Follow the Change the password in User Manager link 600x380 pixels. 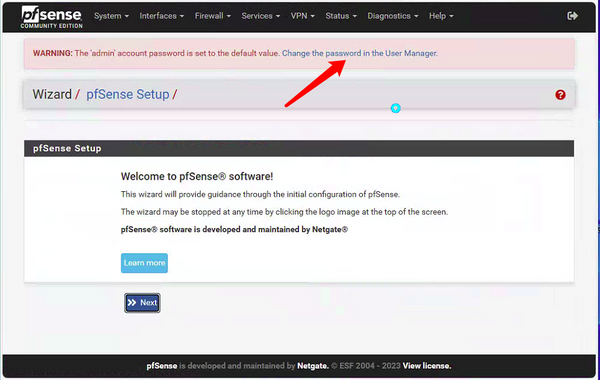[x=360, y=53]
